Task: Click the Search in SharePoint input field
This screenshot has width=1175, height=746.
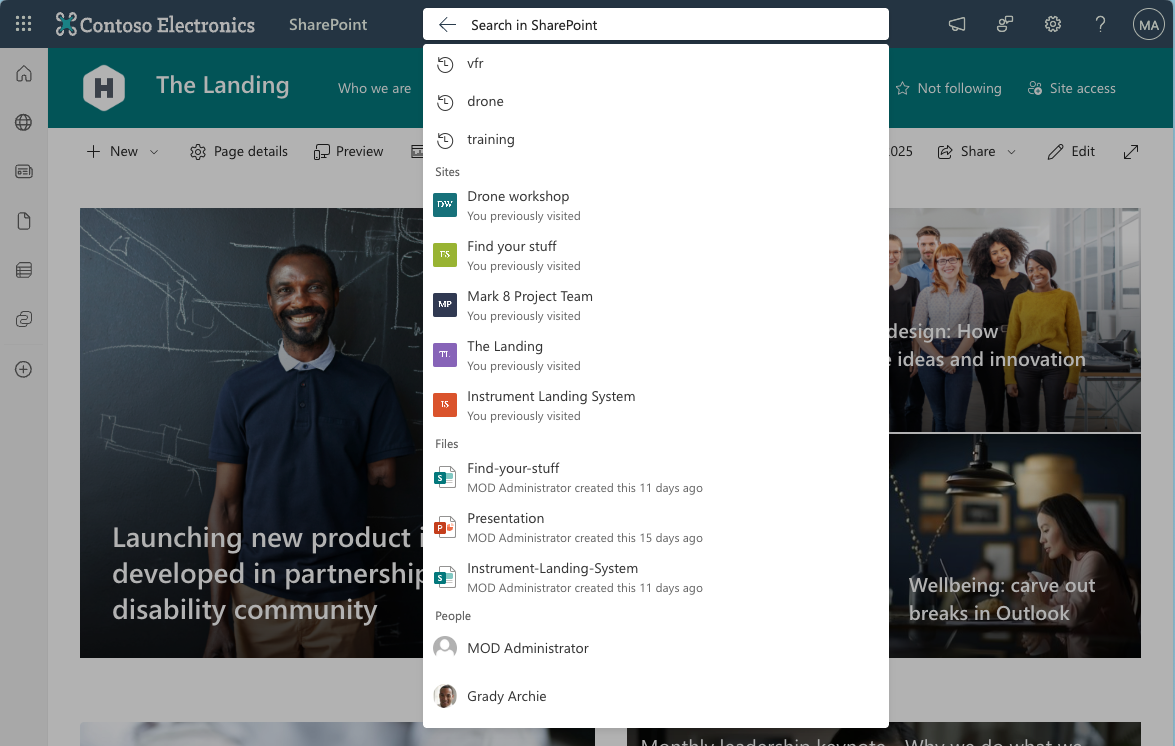Action: tap(670, 25)
